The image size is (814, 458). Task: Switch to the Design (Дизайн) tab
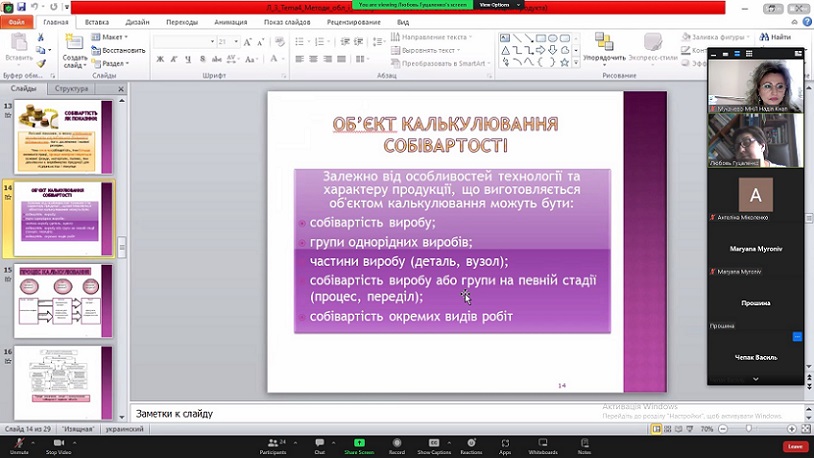click(138, 22)
